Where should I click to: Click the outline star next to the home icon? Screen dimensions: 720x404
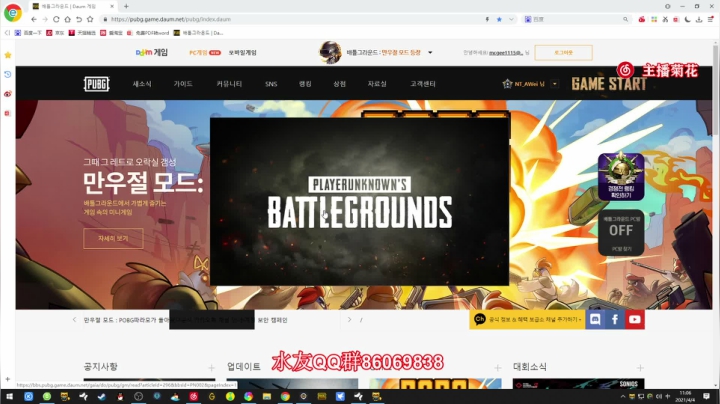click(x=90, y=19)
